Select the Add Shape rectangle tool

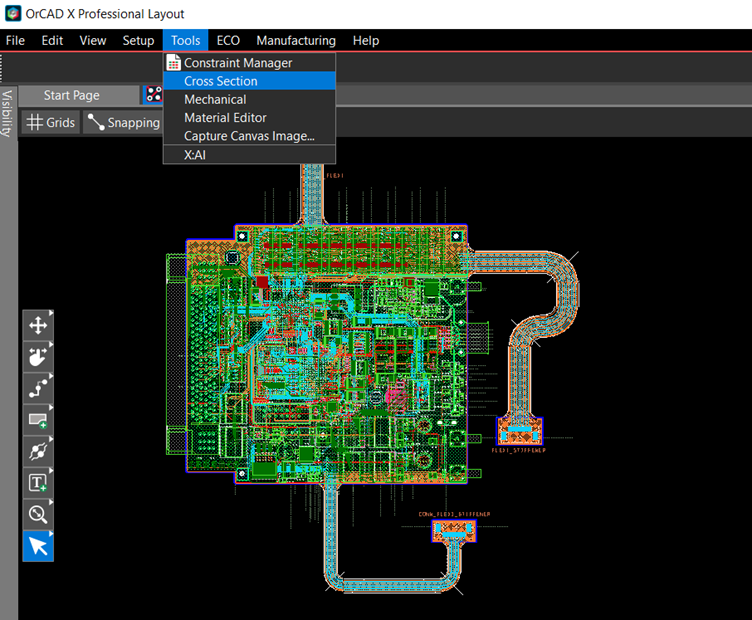(x=38, y=420)
